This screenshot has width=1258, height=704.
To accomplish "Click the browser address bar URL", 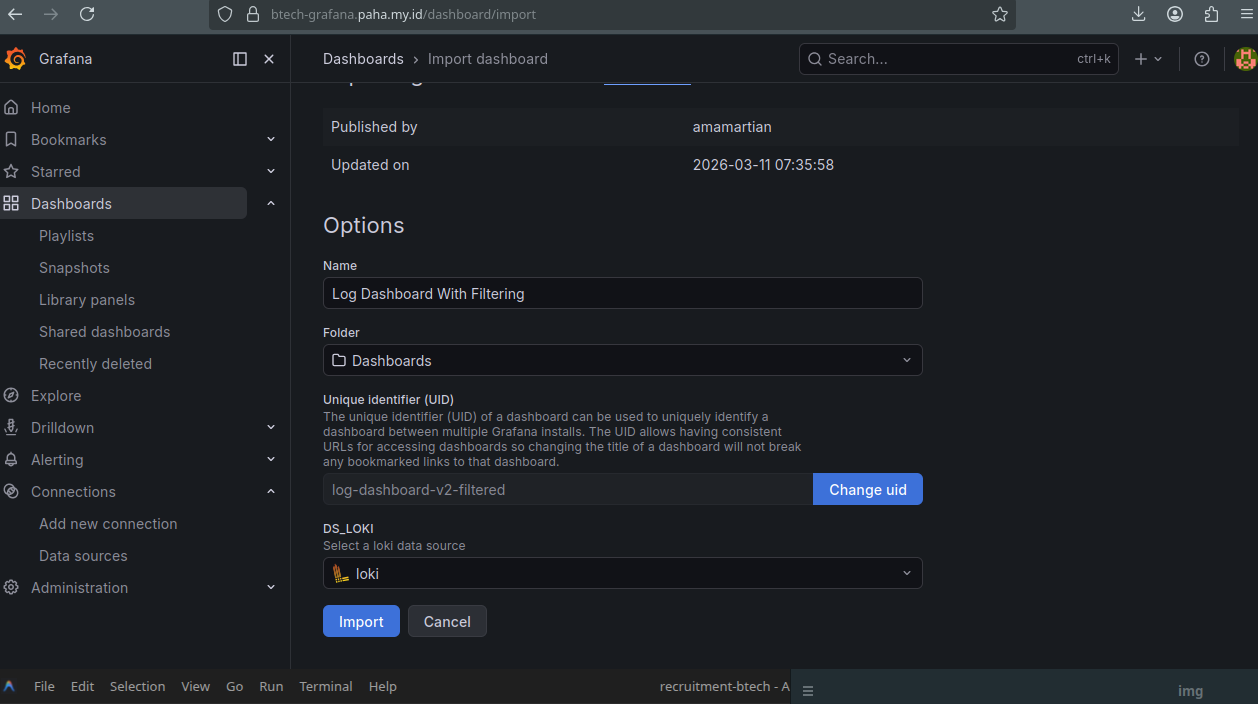I will (x=403, y=14).
